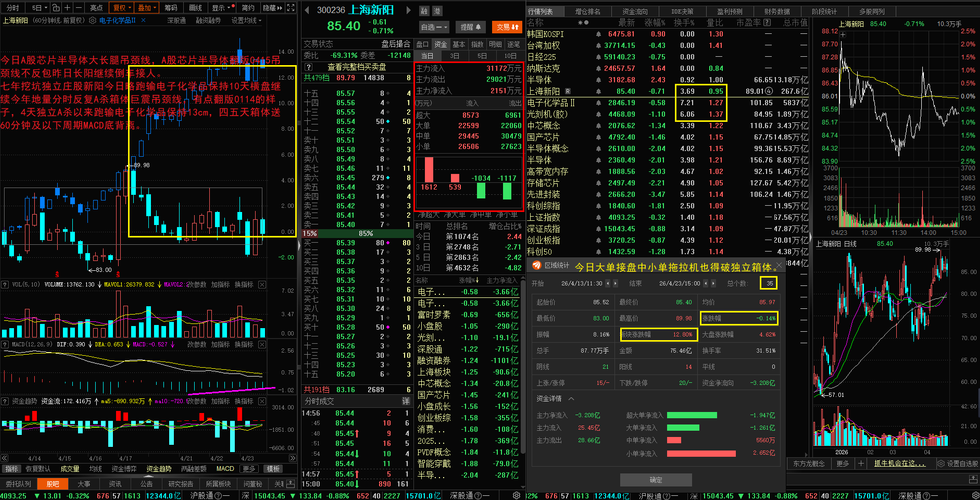This screenshot has height=500, width=980.
Task: Close the VOL indicator panel
Action: coord(262,284)
